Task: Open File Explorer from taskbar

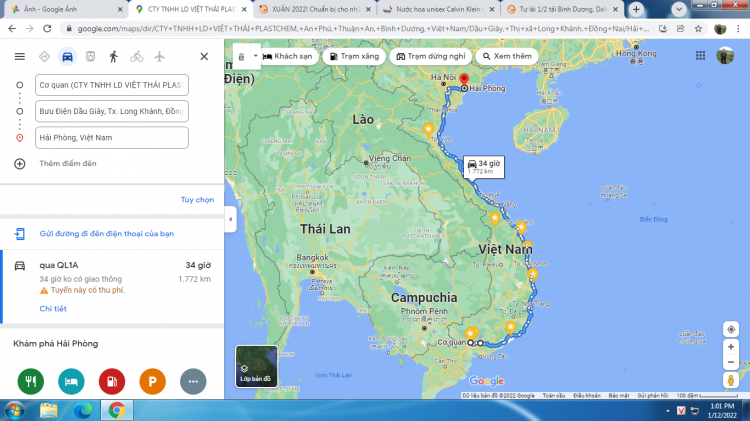Action: click(x=49, y=410)
